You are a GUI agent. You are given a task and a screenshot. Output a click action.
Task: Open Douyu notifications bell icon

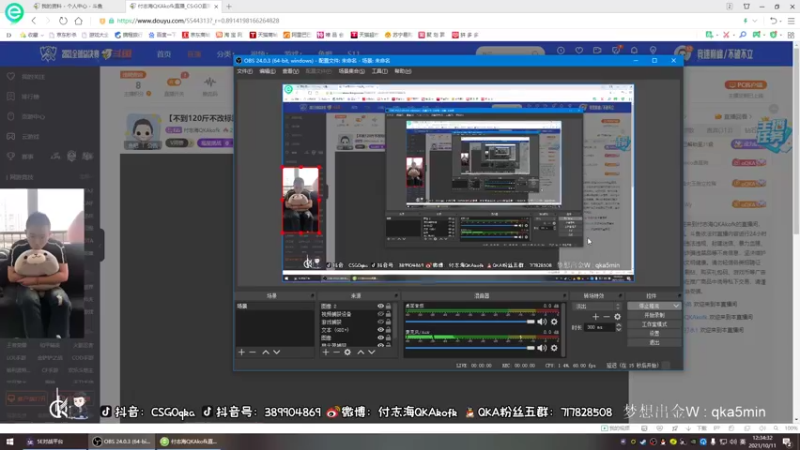[x=634, y=51]
